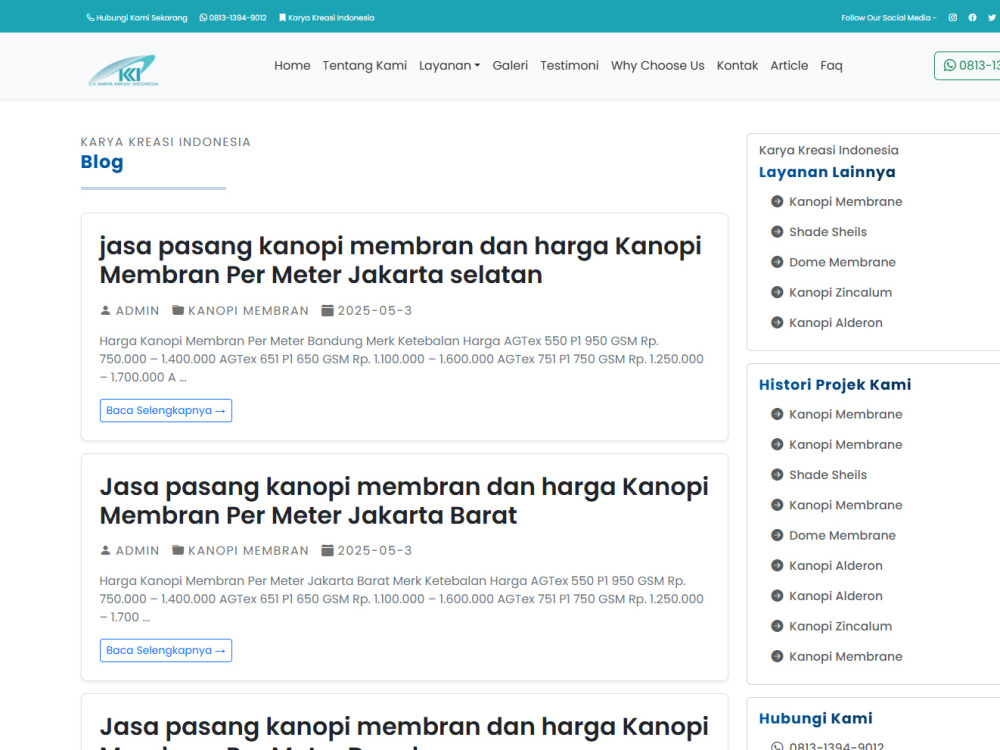Go to the Home page
1000x750 pixels.
coord(292,65)
